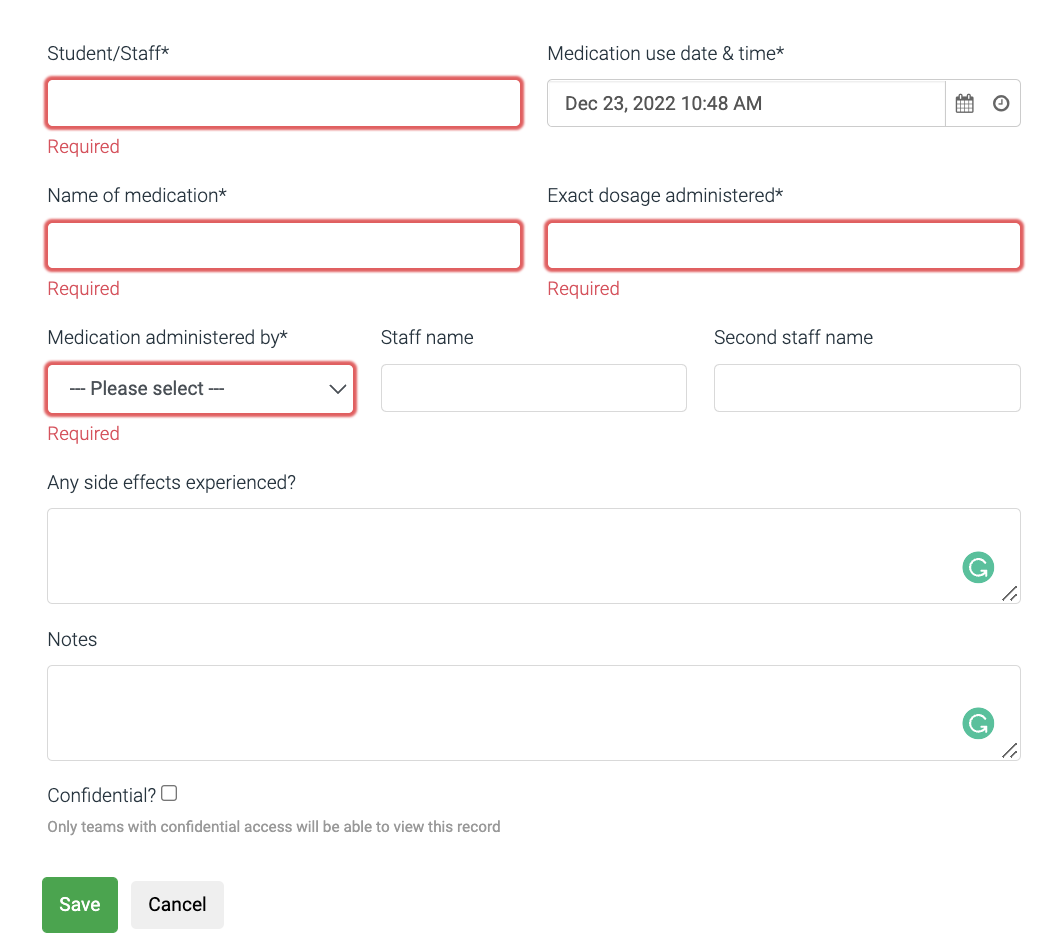Click resize handle of side effects textarea
Screen dimensions: 1056x944
click(1010, 594)
